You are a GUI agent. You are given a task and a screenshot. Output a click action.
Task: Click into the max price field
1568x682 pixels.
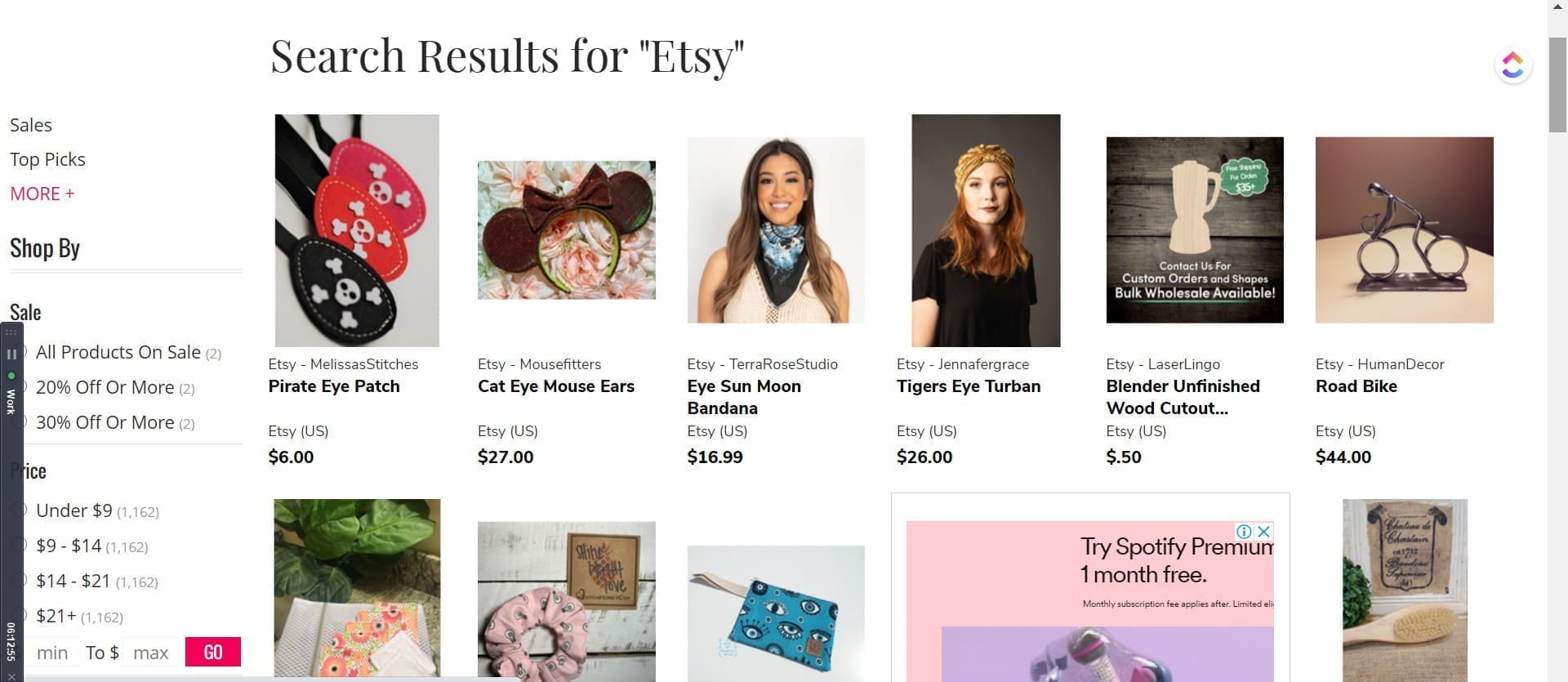(x=151, y=653)
